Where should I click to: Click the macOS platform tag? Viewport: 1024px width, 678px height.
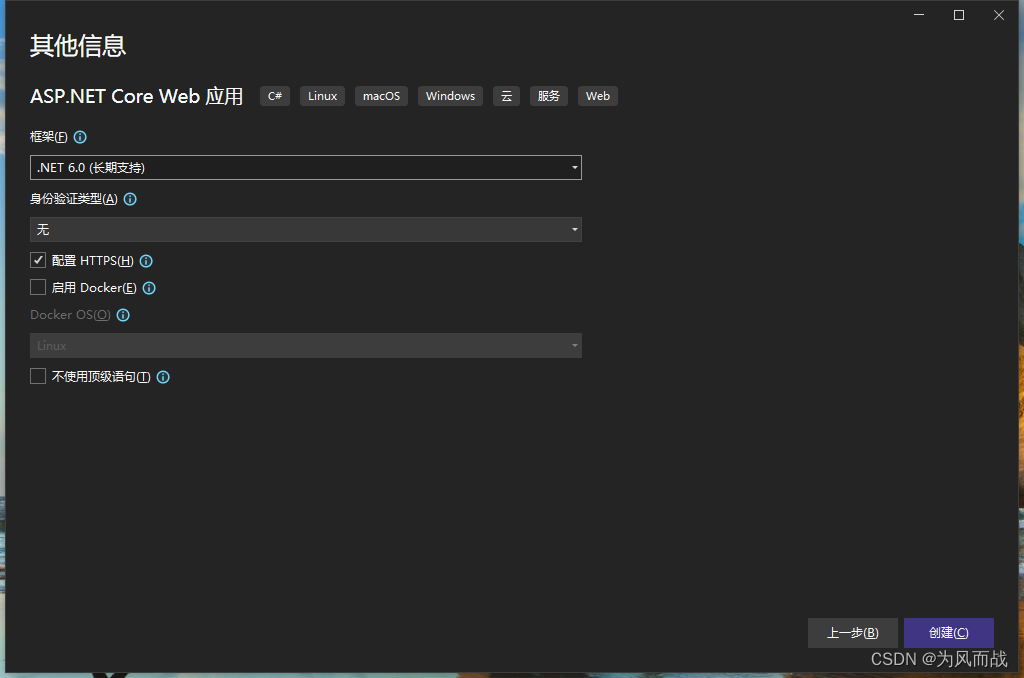tap(381, 96)
